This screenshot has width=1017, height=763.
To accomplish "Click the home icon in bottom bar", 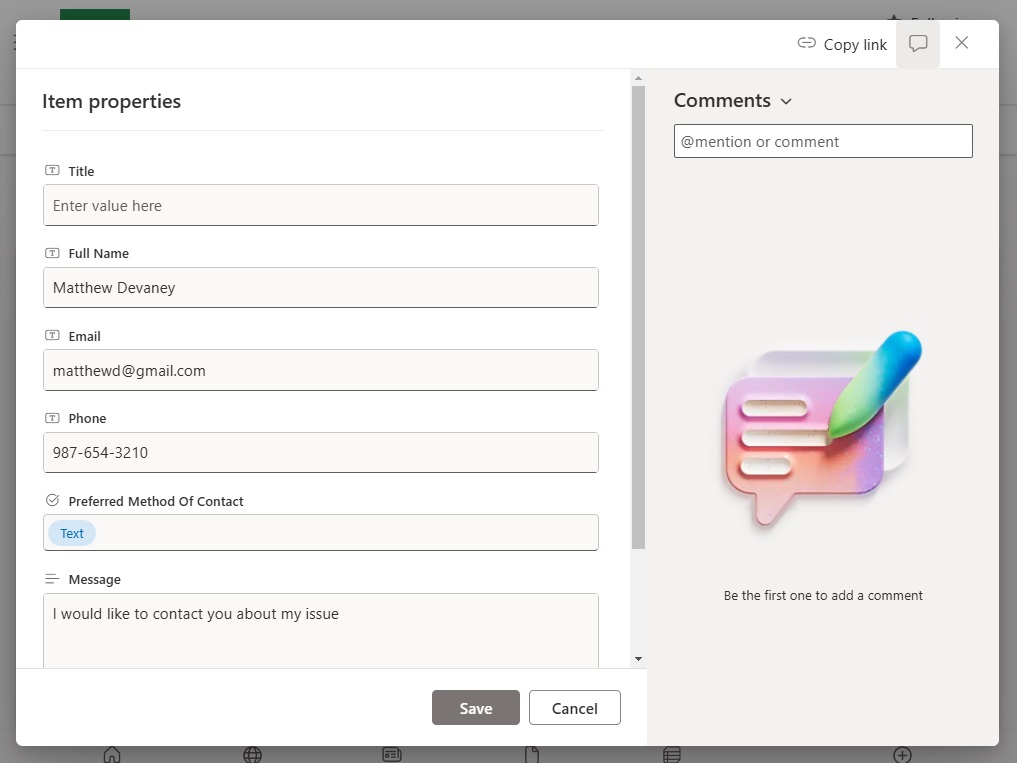I will click(112, 755).
